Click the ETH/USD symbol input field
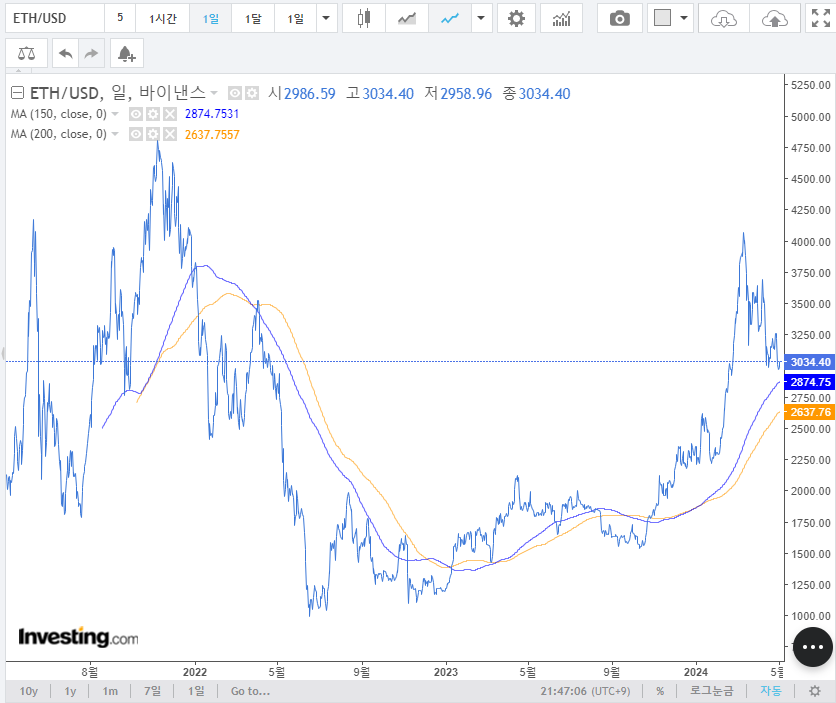The width and height of the screenshot is (836, 703). point(55,19)
